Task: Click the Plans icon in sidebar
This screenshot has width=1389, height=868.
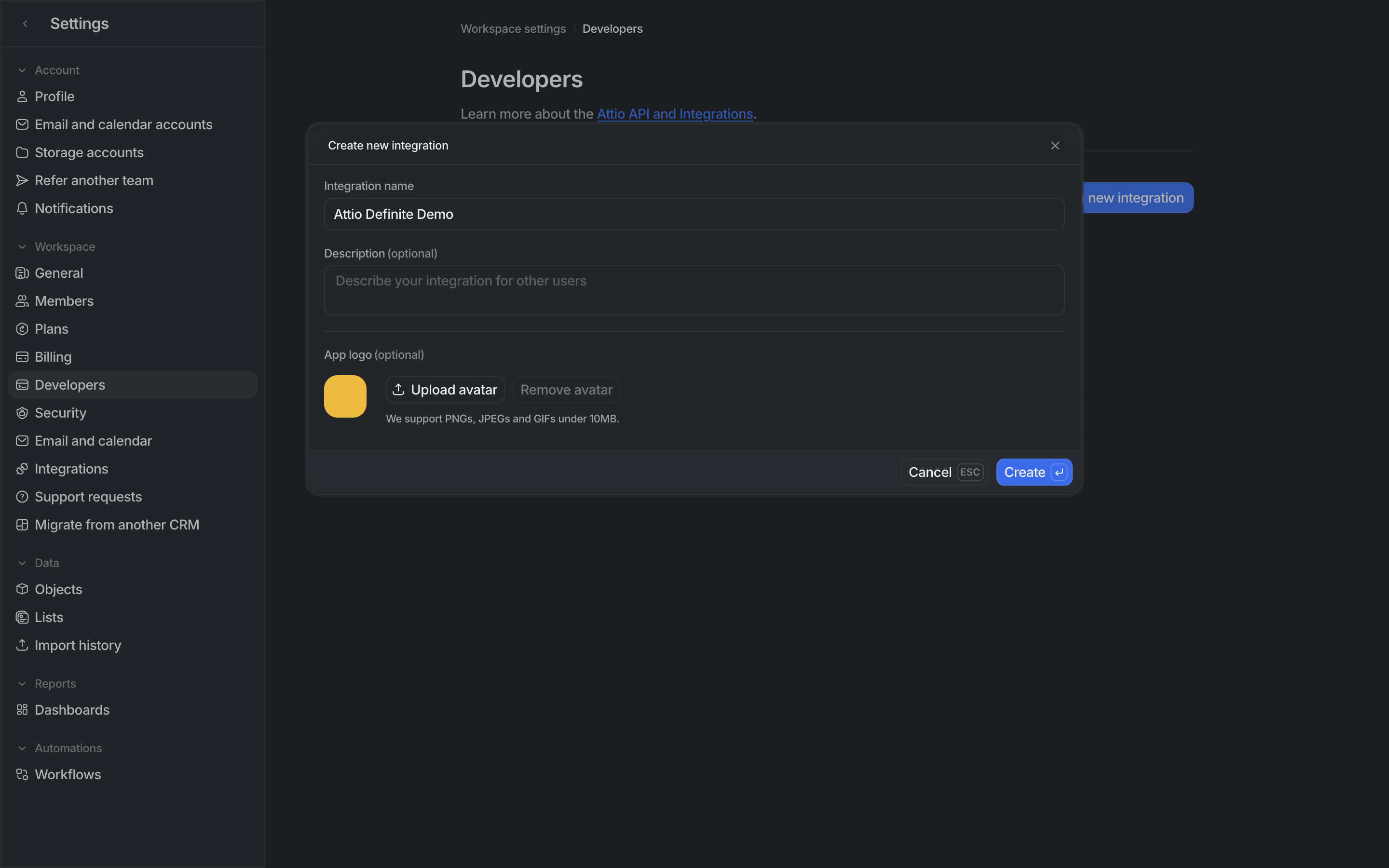Action: [22, 329]
